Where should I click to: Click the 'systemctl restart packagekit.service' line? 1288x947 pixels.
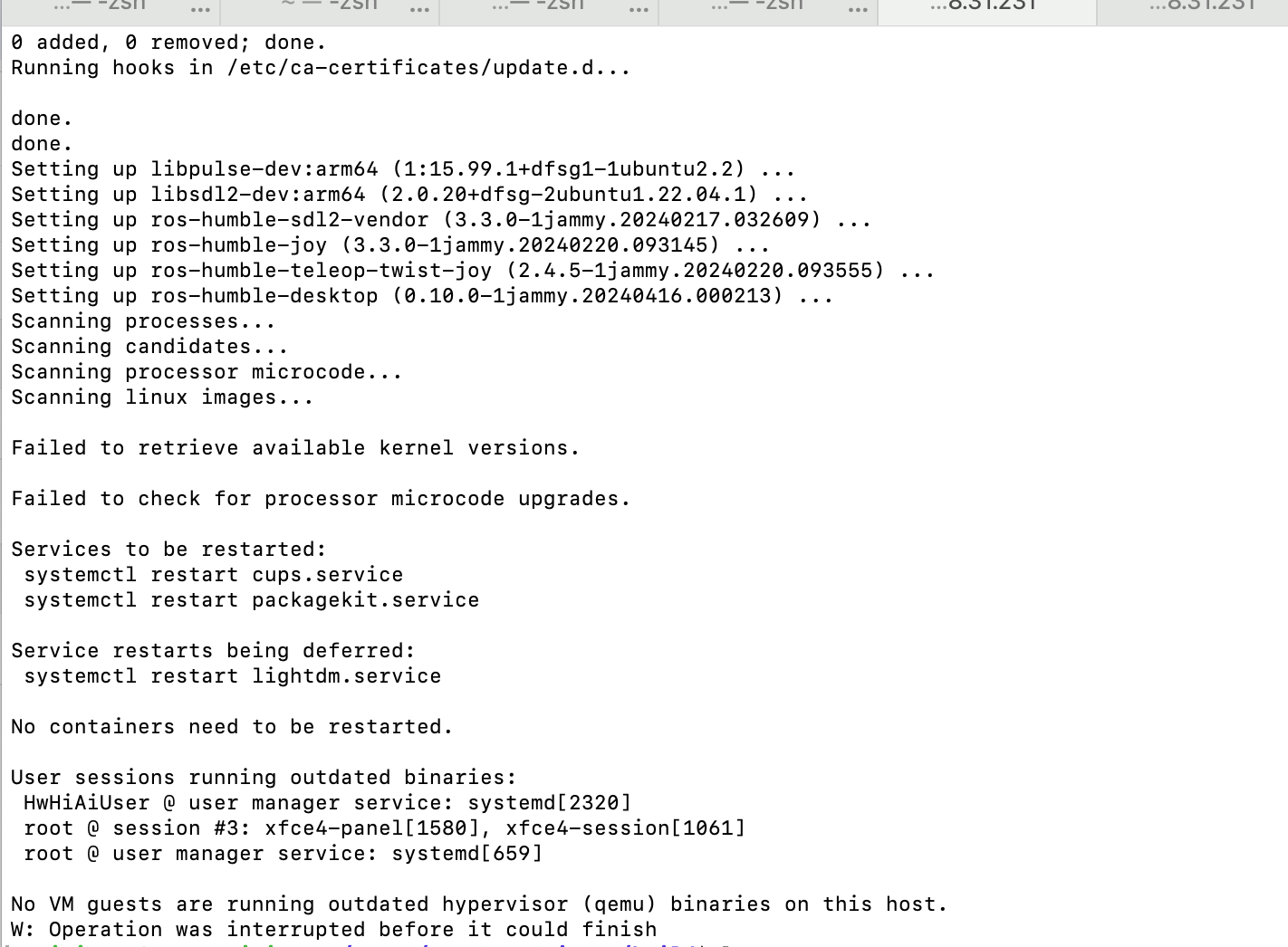point(252,600)
